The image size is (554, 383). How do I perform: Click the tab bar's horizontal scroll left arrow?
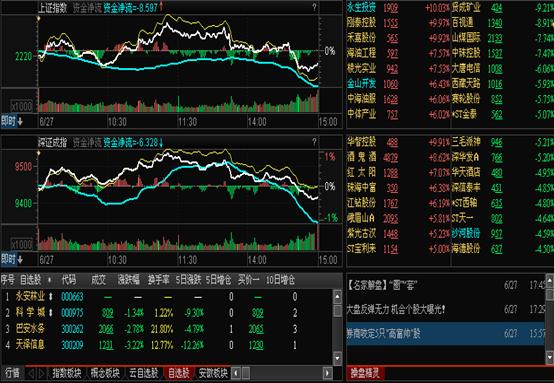236,373
